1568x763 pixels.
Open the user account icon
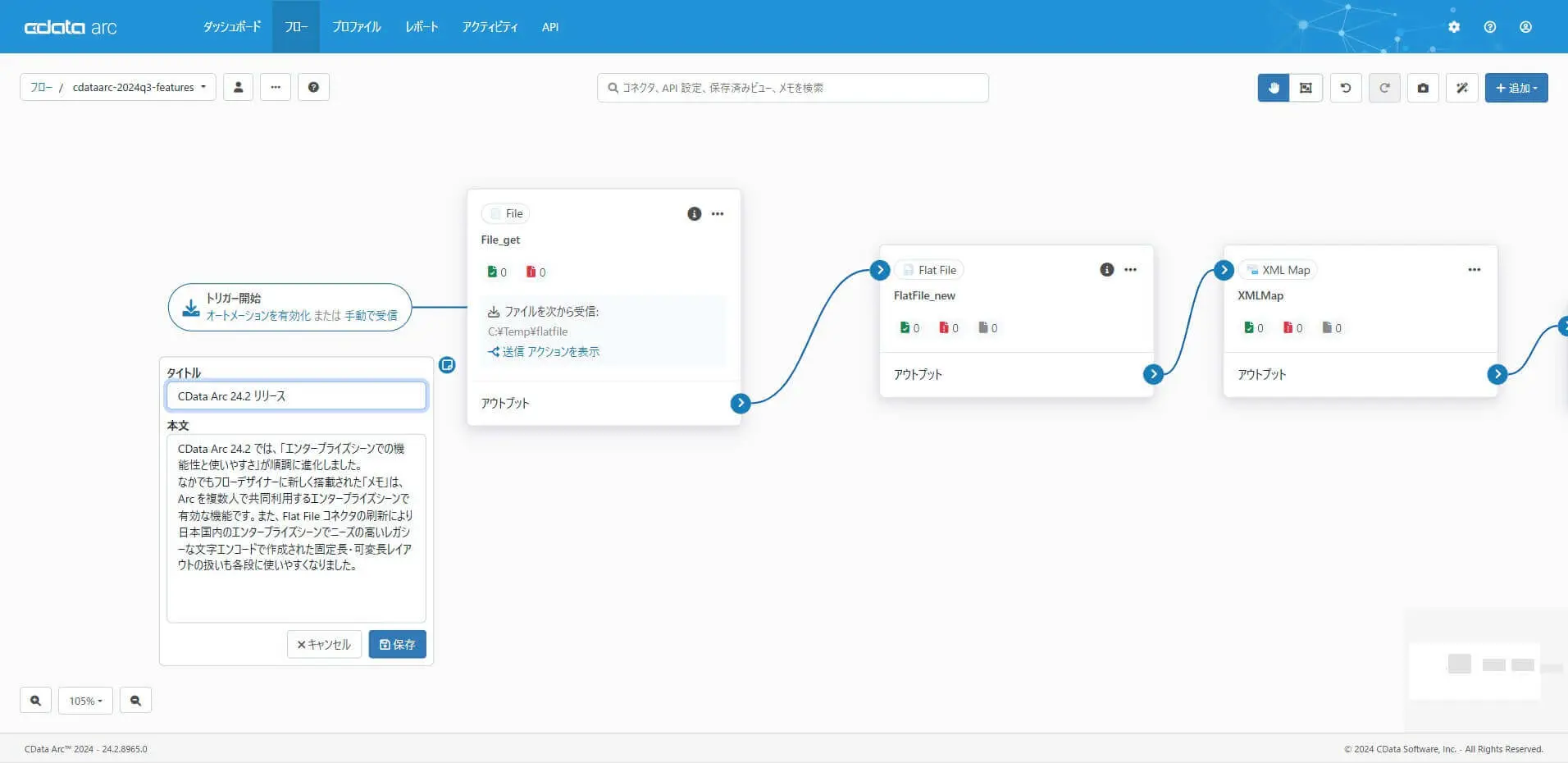tap(1525, 27)
